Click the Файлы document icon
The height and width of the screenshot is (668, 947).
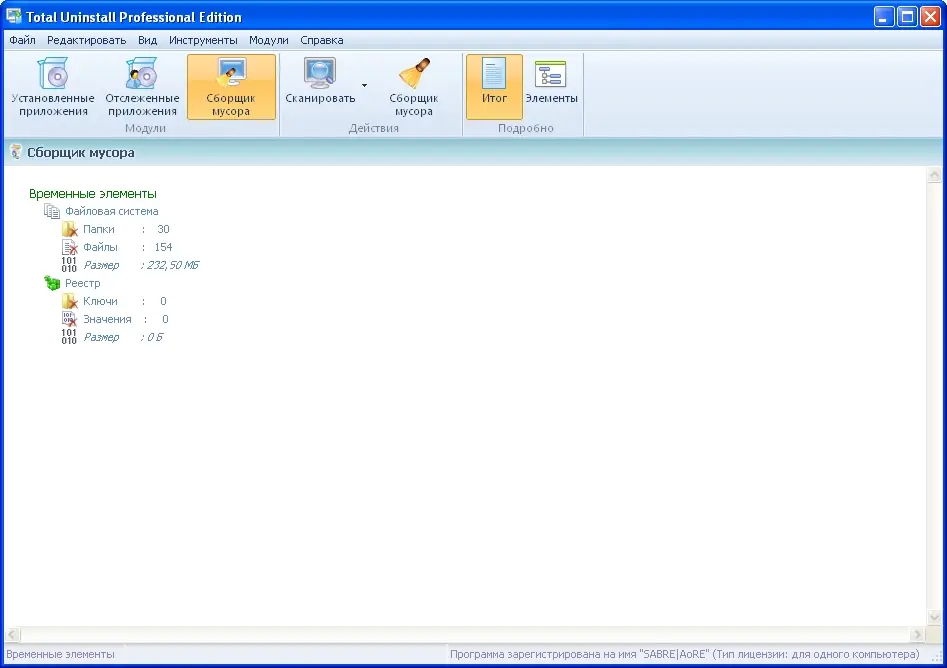[69, 247]
